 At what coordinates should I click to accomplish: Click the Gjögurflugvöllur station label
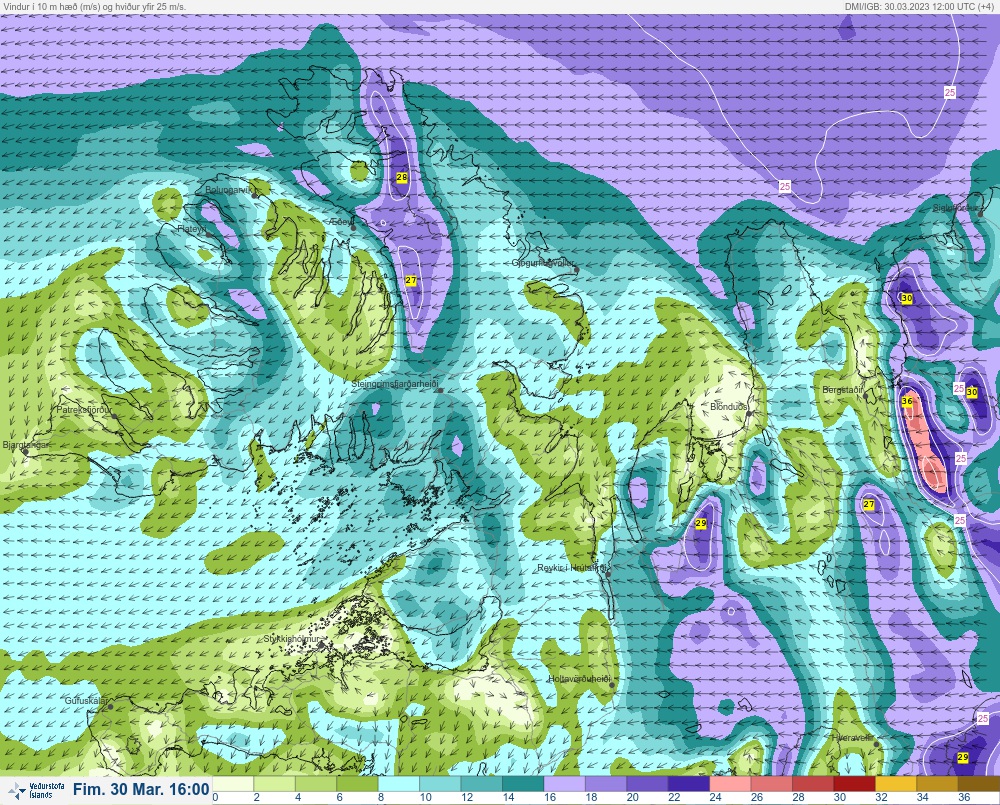point(543,263)
